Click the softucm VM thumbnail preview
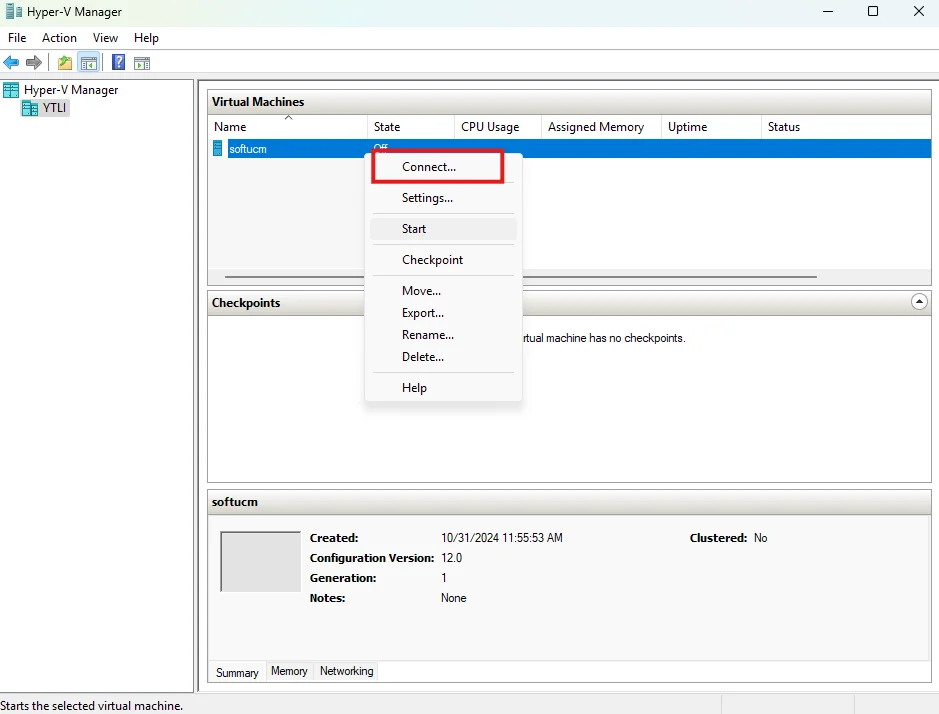This screenshot has width=939, height=714. (x=261, y=561)
